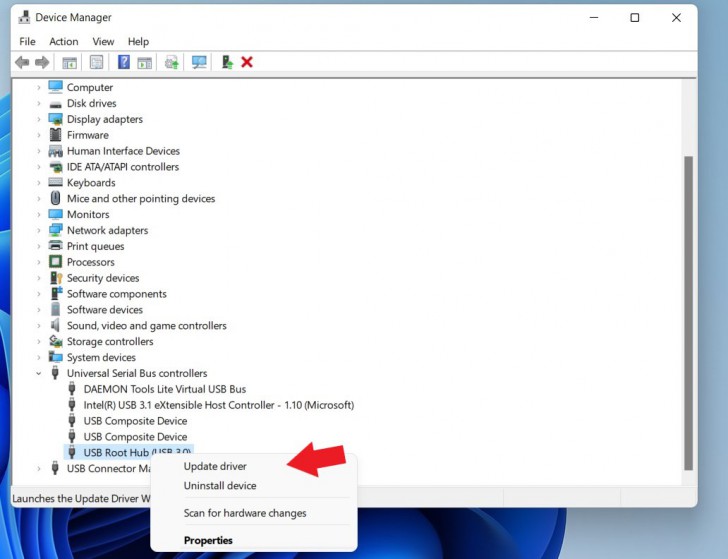Image resolution: width=728 pixels, height=559 pixels.
Task: Choose Properties from the context menu
Action: (x=208, y=540)
